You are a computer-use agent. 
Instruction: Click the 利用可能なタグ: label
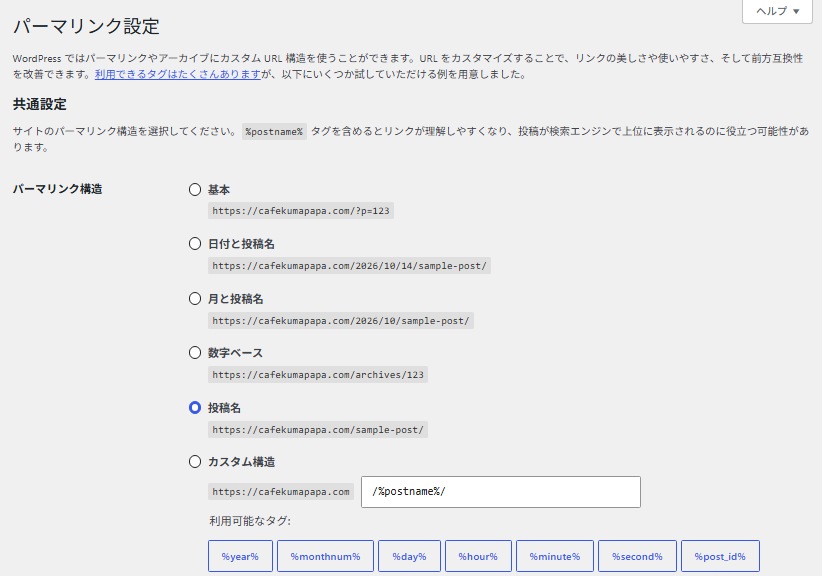point(250,521)
